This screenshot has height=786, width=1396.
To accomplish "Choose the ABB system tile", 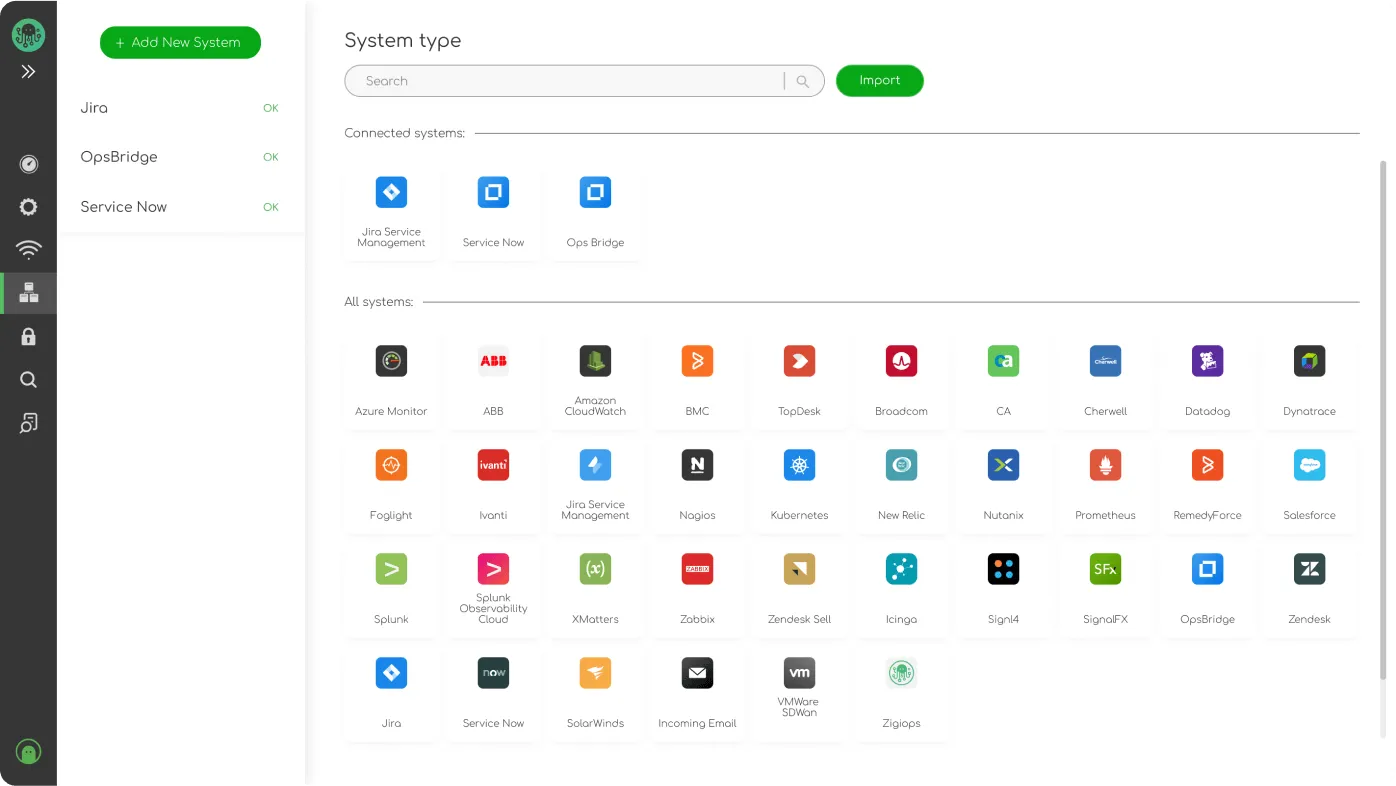I will coord(493,382).
